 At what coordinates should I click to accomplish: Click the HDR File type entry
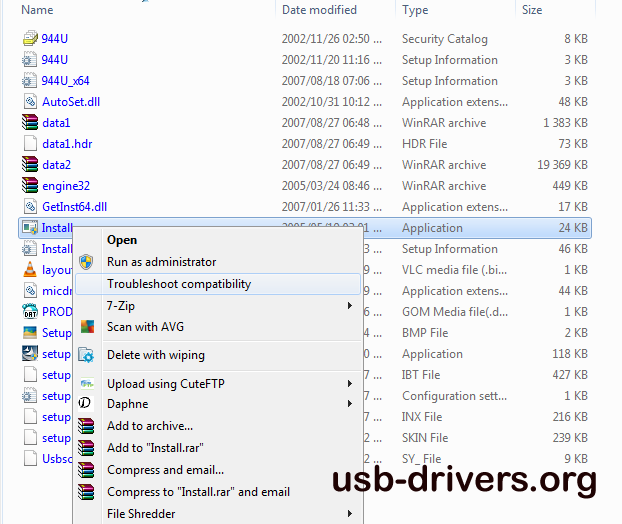[x=424, y=144]
